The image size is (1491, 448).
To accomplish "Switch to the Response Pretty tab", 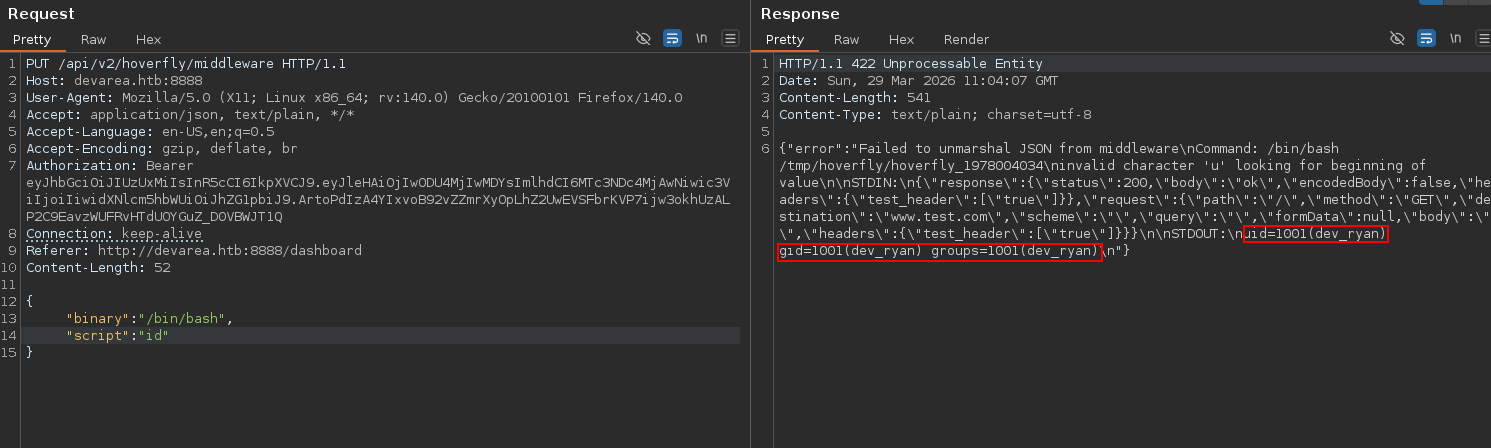I will click(785, 40).
